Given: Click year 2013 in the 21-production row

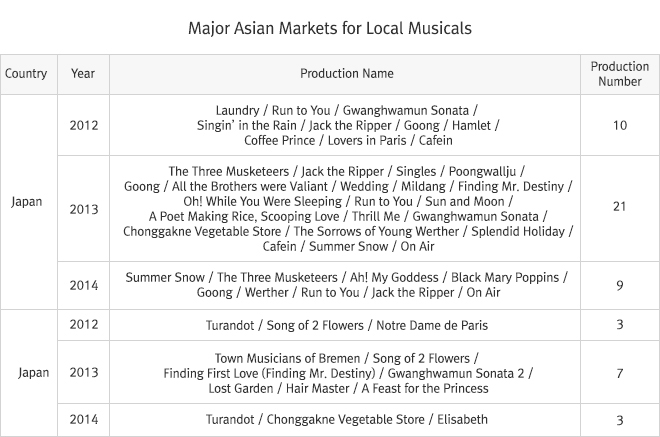Looking at the screenshot, I should coord(84,209).
